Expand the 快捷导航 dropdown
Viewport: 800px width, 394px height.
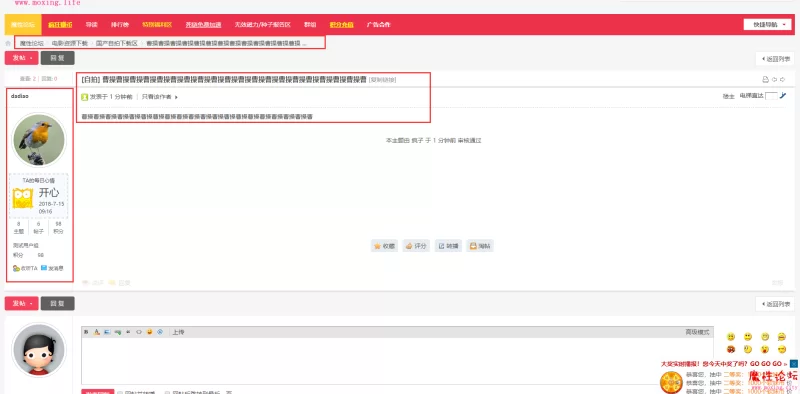[x=767, y=24]
